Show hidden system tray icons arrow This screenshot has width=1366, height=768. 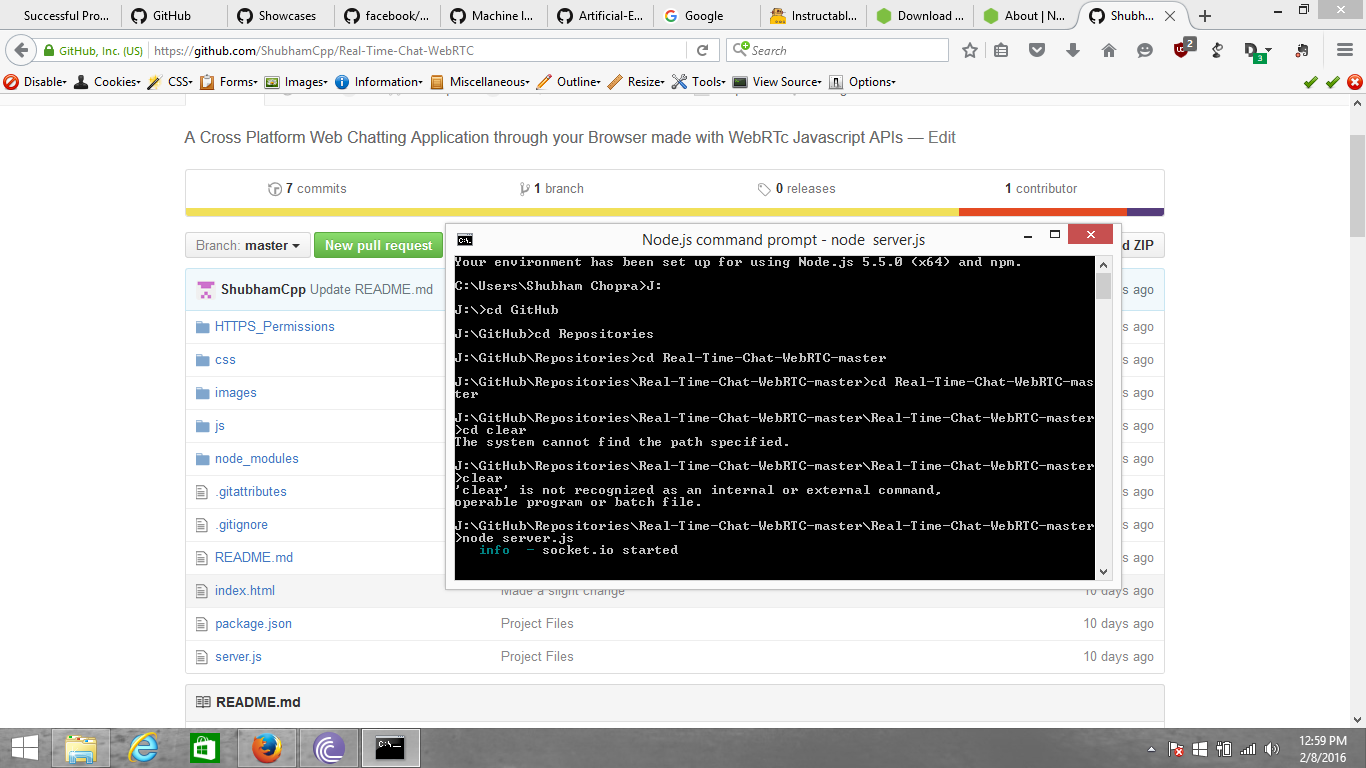point(1149,749)
